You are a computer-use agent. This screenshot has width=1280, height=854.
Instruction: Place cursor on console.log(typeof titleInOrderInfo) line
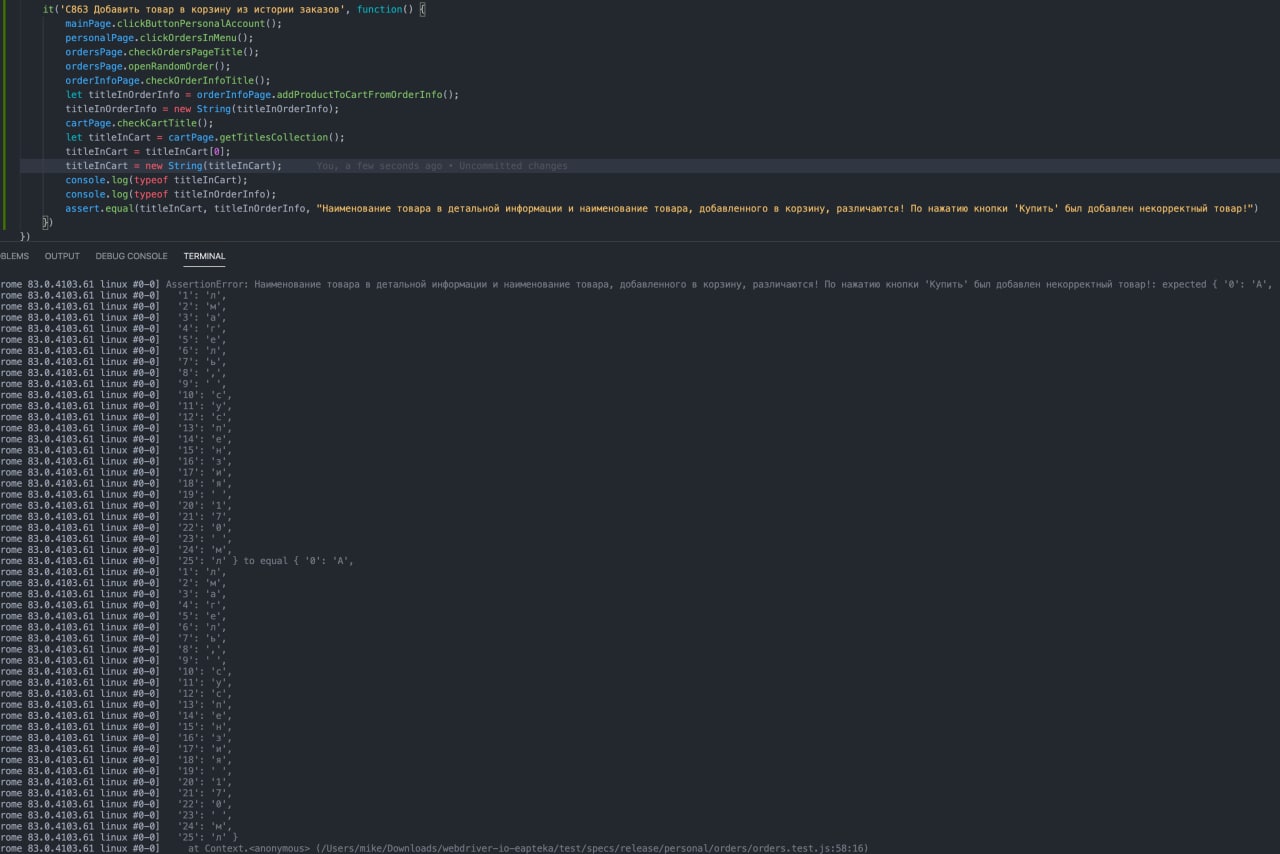pyautogui.click(x=170, y=195)
